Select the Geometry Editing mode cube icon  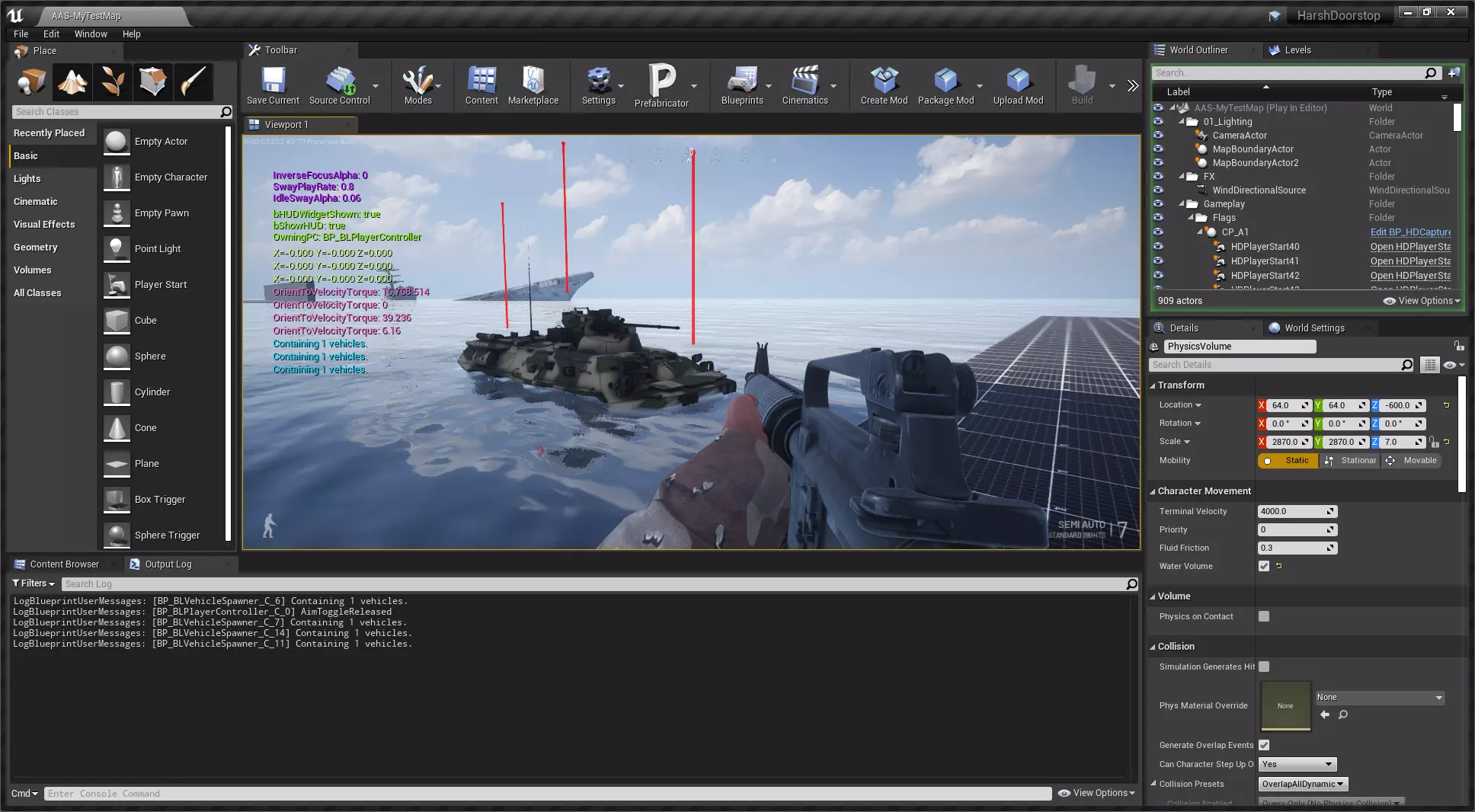point(153,82)
